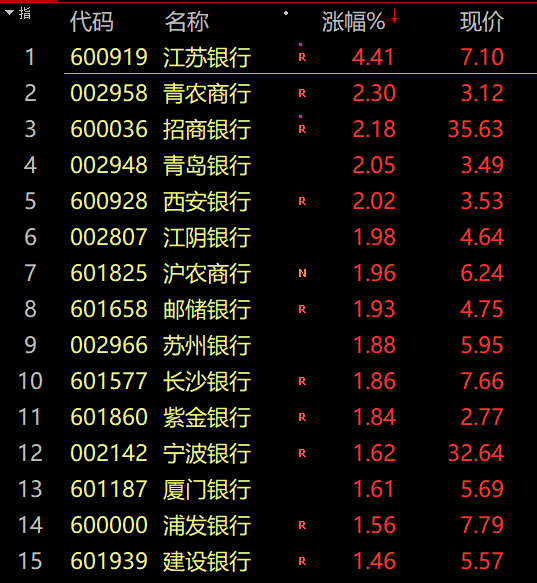The height and width of the screenshot is (583, 537).
Task: Click the 1.61 change value for 厦门银行
Action: pos(373,489)
